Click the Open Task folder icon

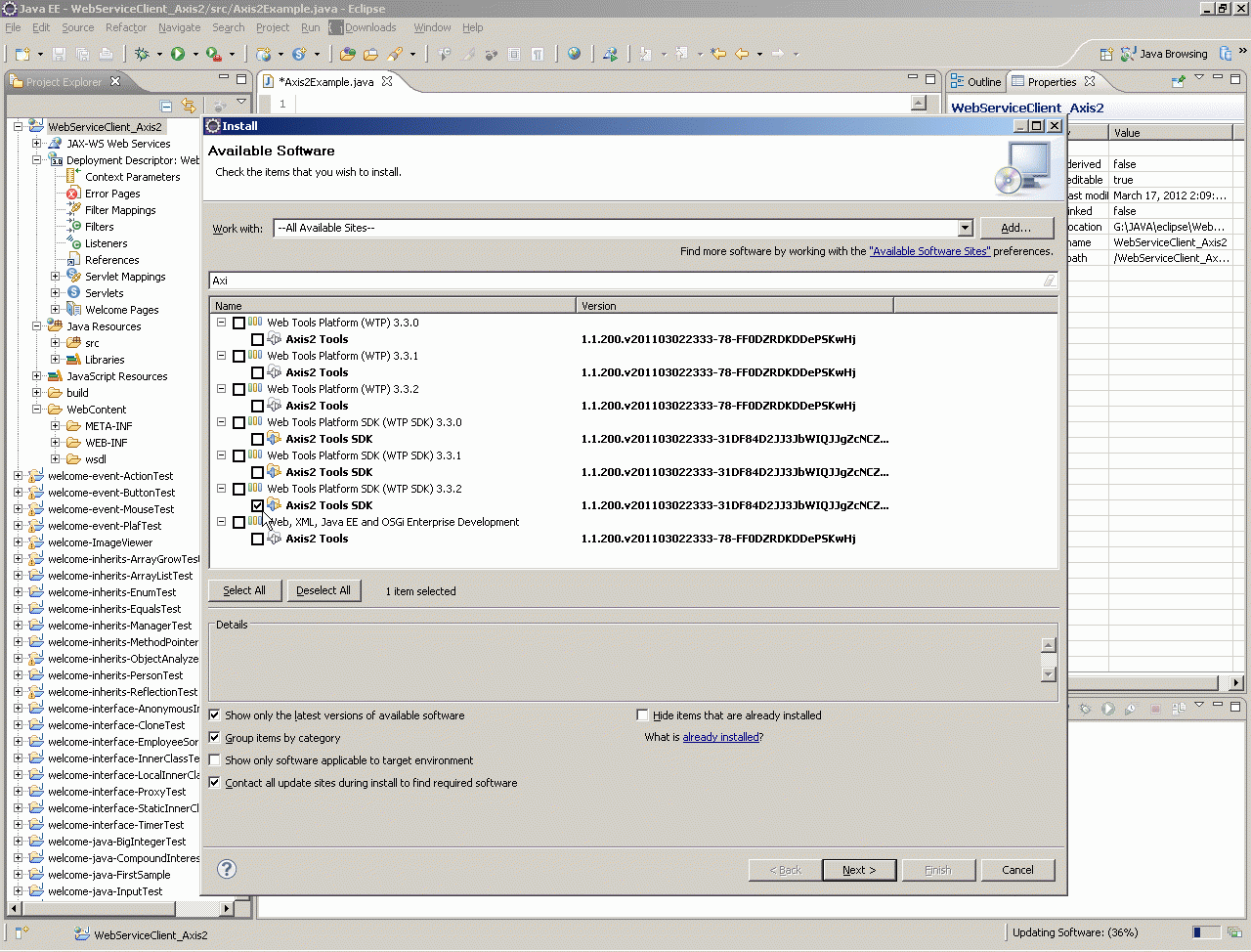[370, 54]
